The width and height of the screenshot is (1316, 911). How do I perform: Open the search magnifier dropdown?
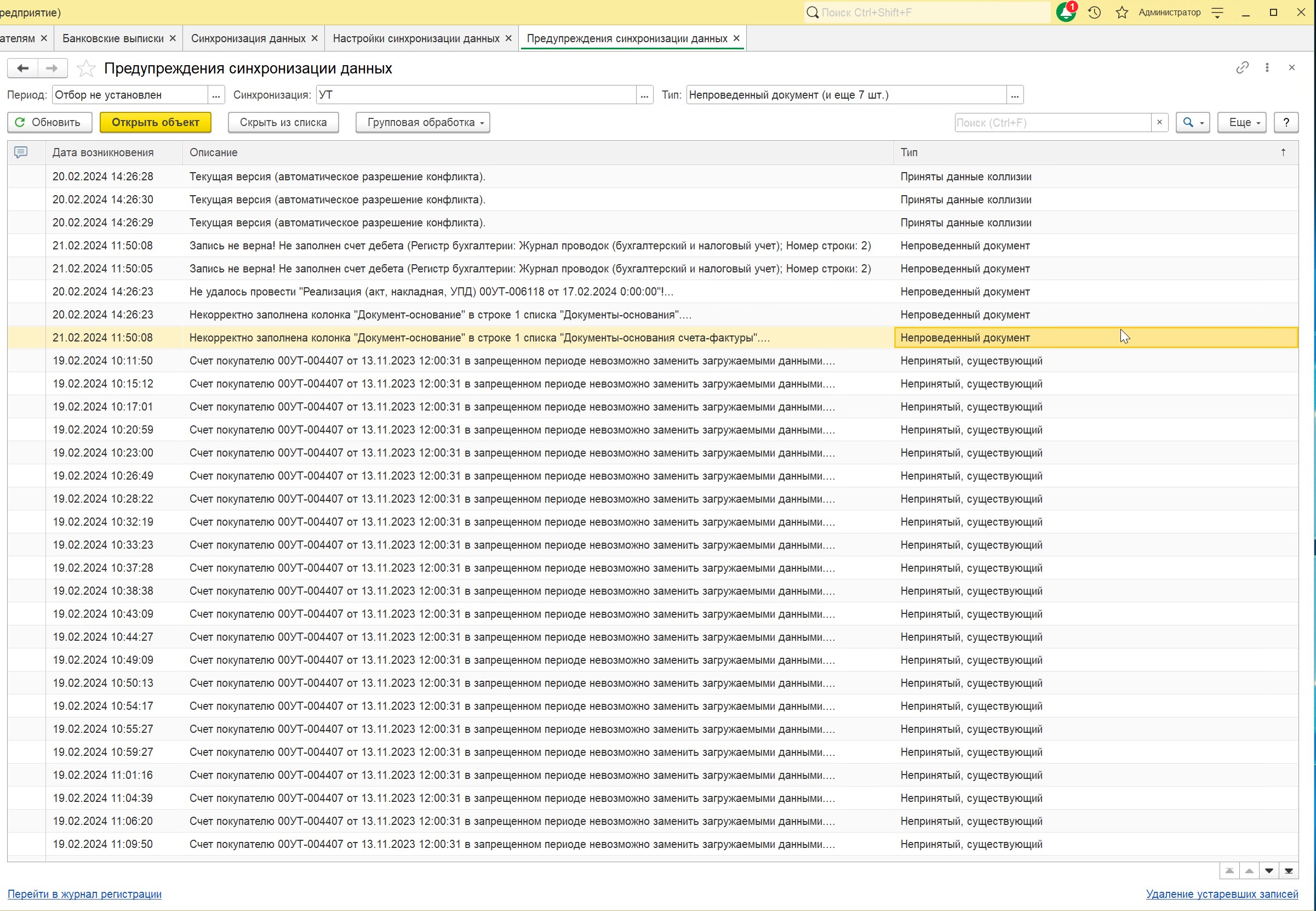[1192, 122]
